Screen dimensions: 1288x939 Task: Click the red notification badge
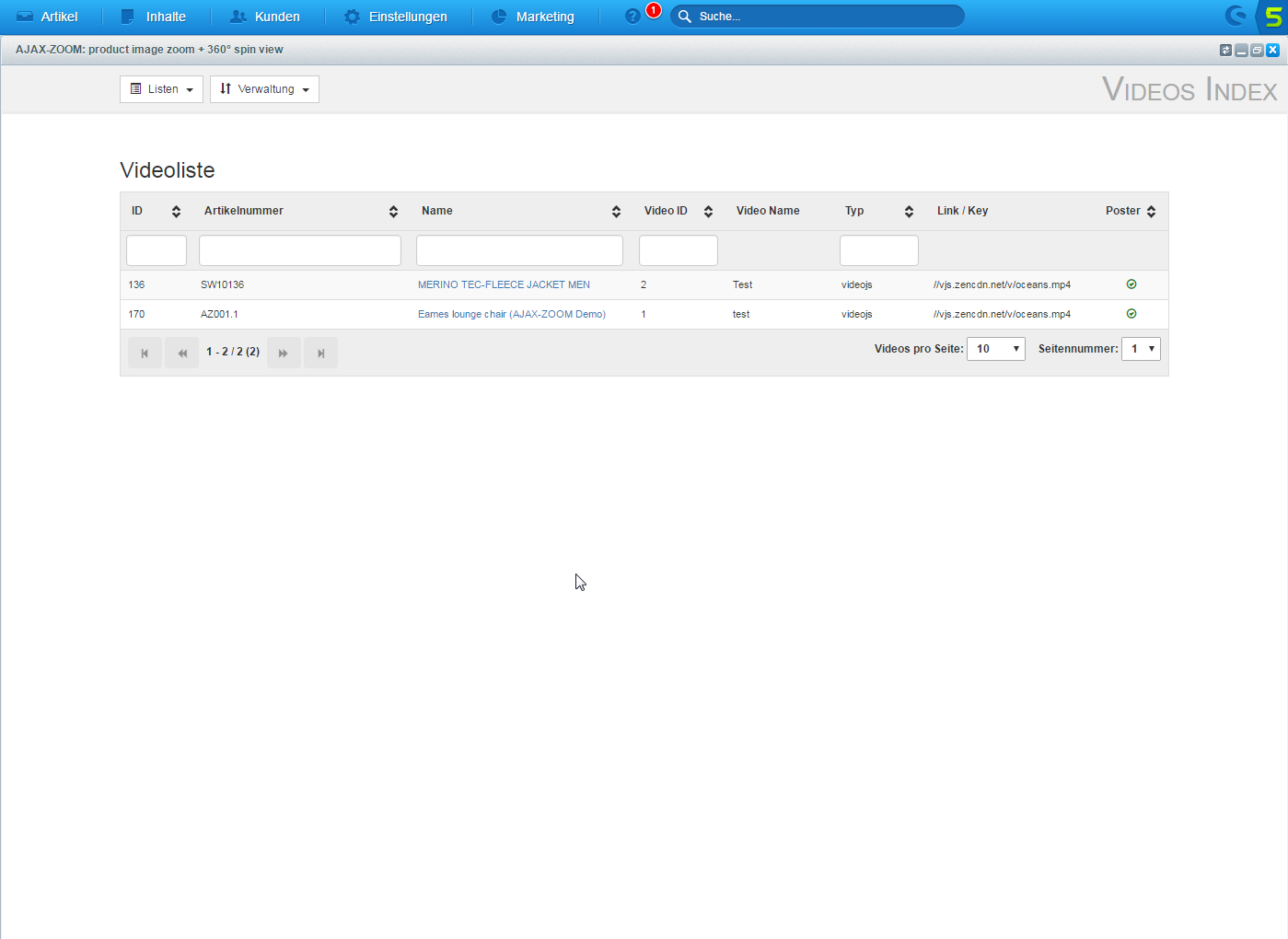(654, 10)
